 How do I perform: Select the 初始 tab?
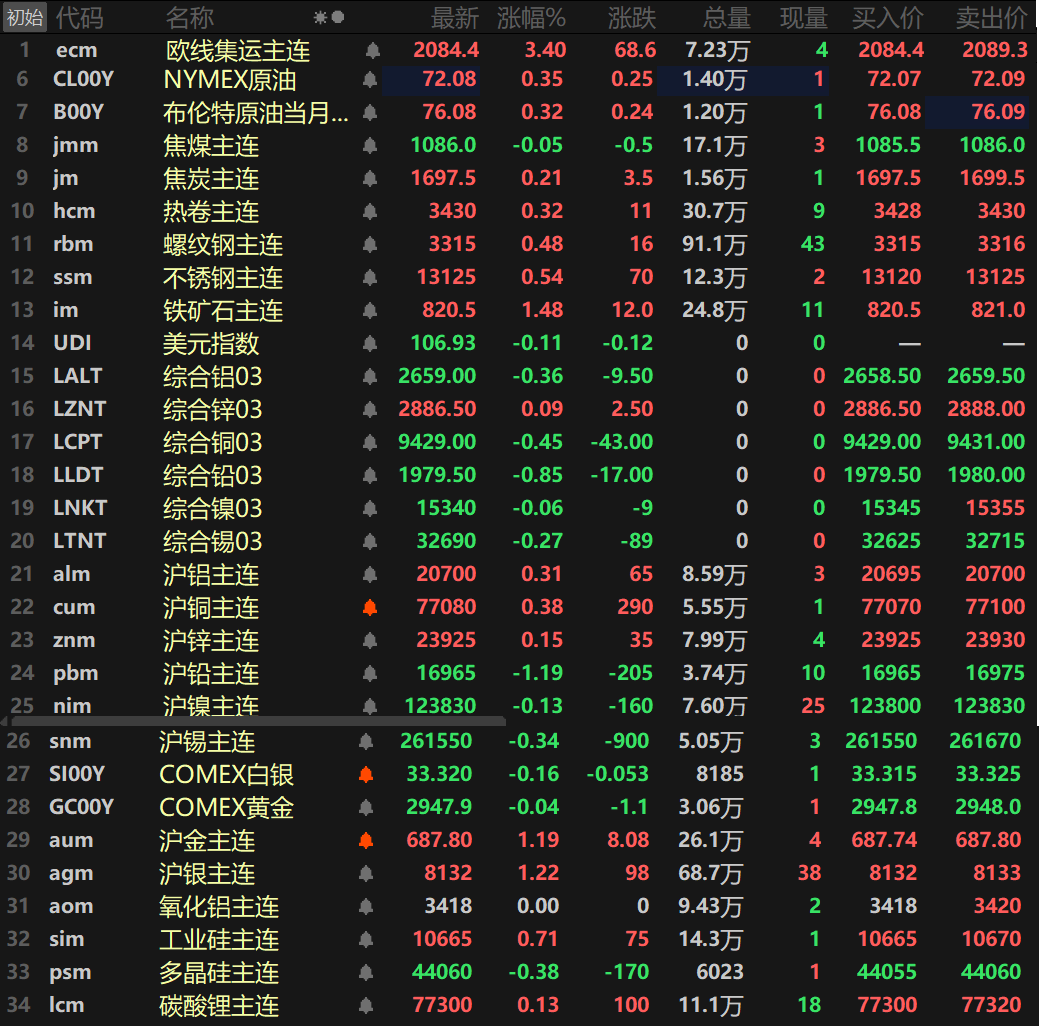coord(25,17)
